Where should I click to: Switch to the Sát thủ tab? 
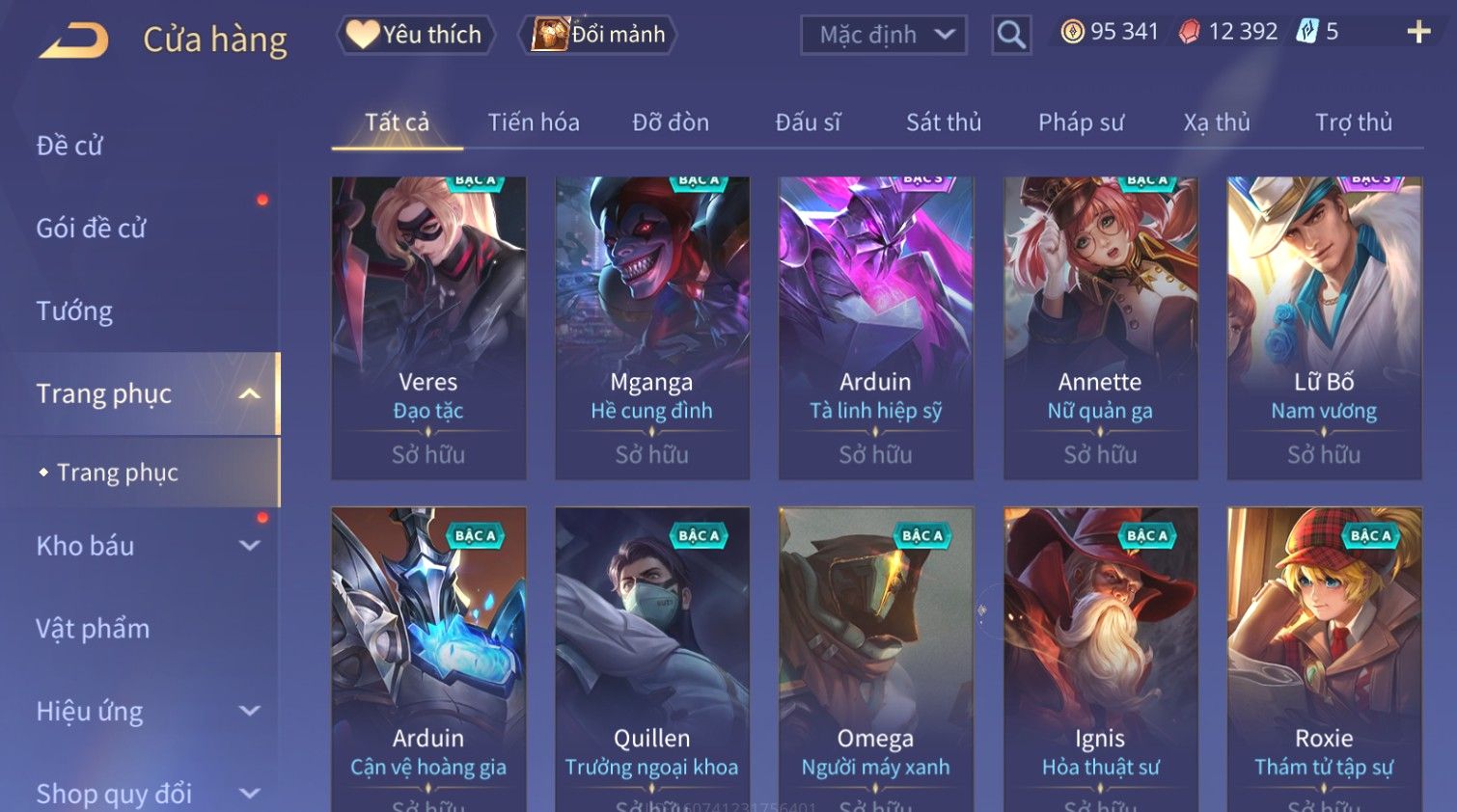[944, 122]
